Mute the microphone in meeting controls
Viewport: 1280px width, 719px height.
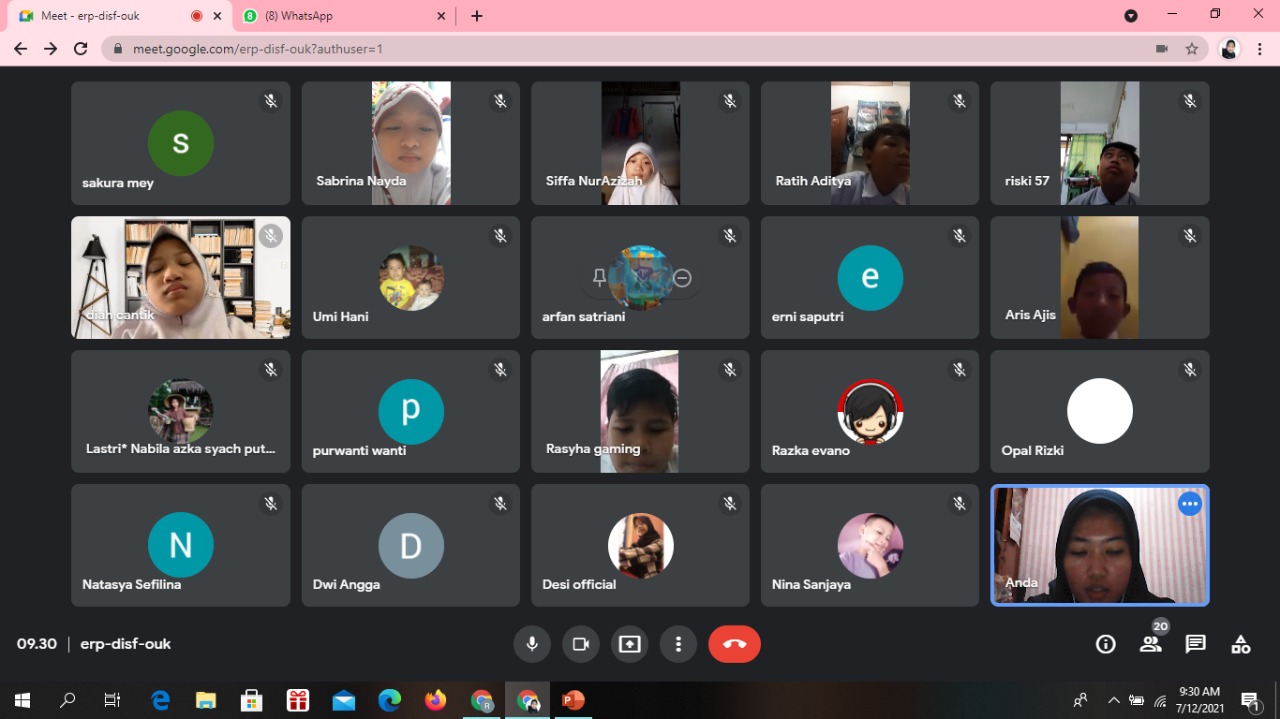coord(532,644)
